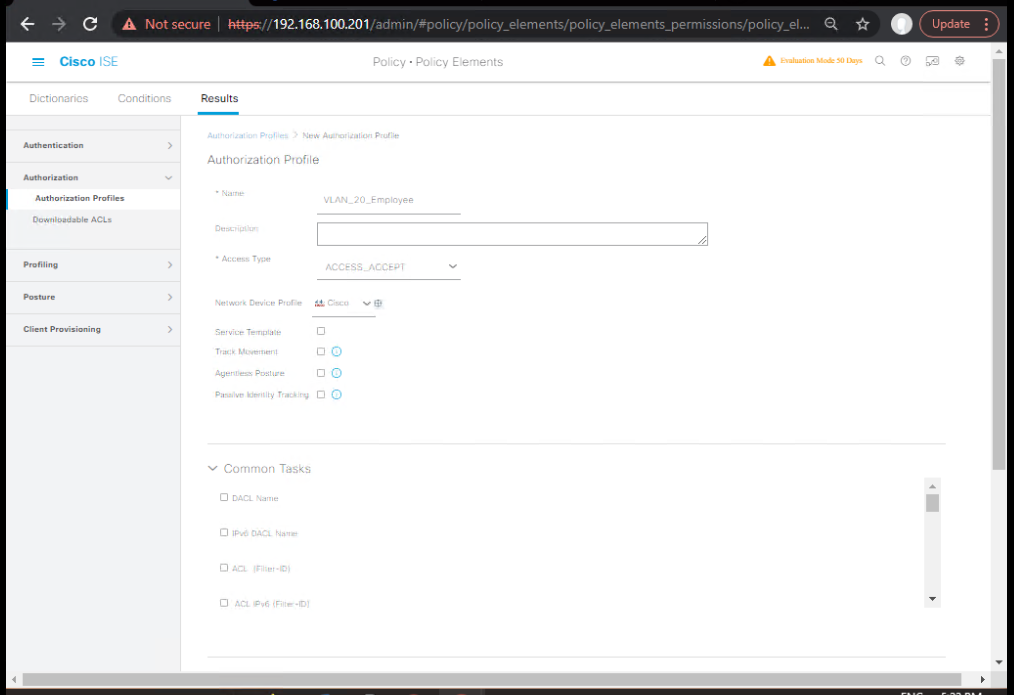This screenshot has height=695, width=1014.
Task: Show info for Agentless Posture
Action: [336, 373]
